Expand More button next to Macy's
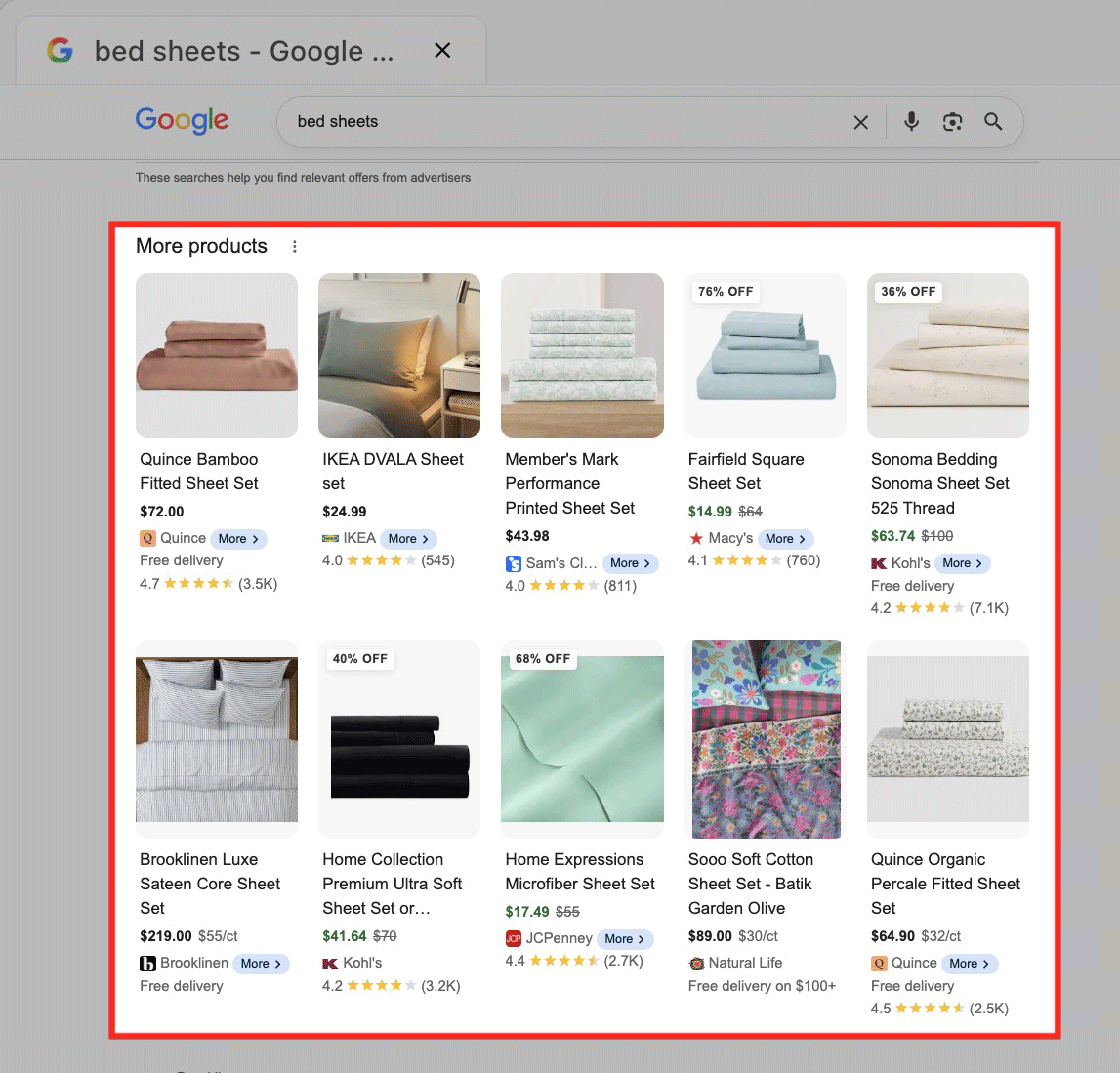Image resolution: width=1120 pixels, height=1073 pixels. [786, 539]
